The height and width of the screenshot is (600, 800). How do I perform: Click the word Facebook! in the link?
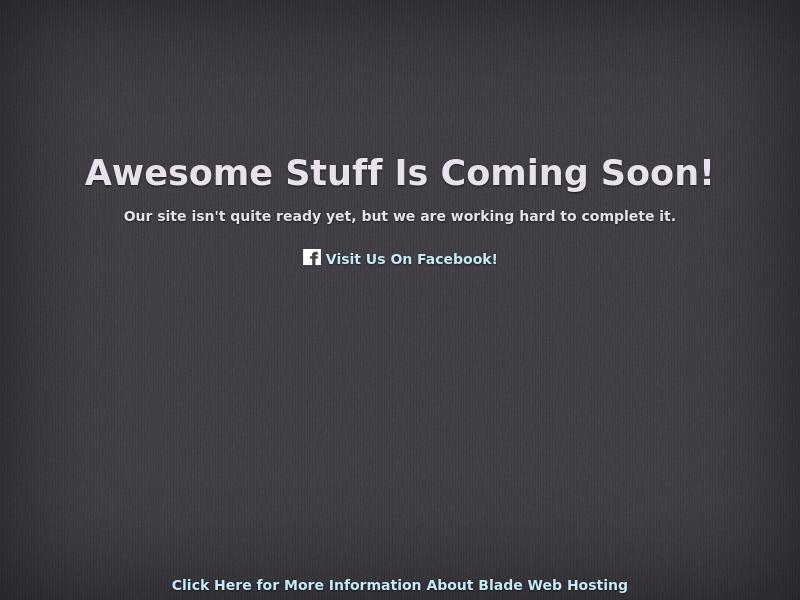point(457,259)
